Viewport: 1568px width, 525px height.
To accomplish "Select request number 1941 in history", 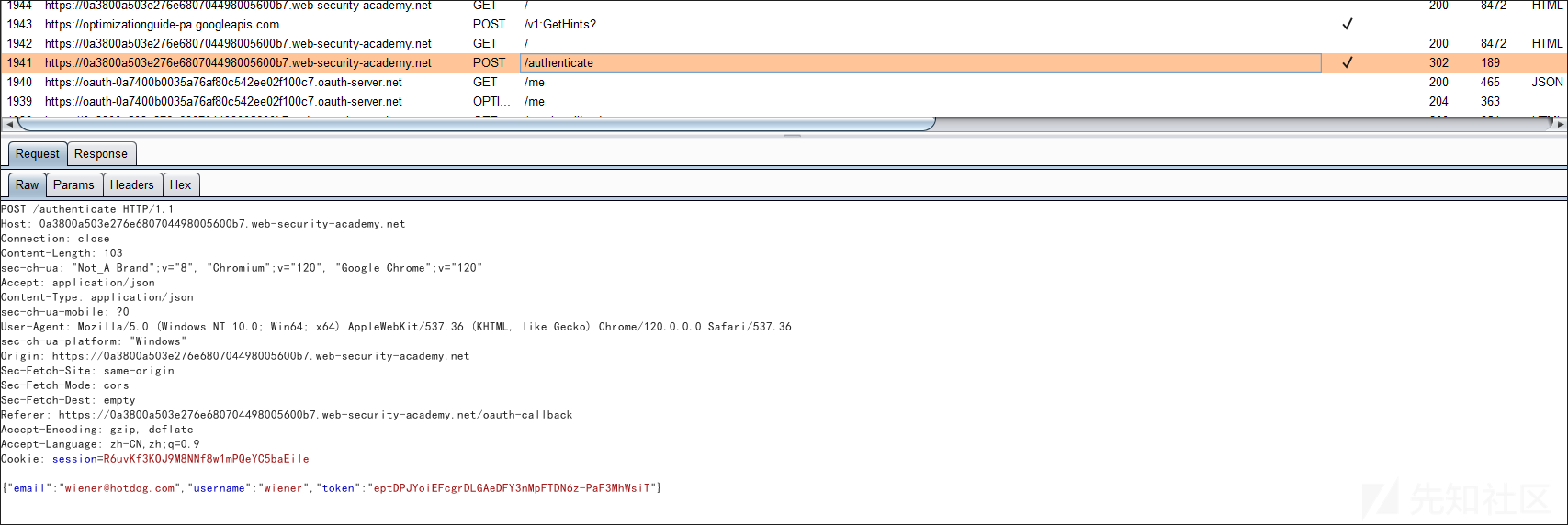I will point(19,62).
